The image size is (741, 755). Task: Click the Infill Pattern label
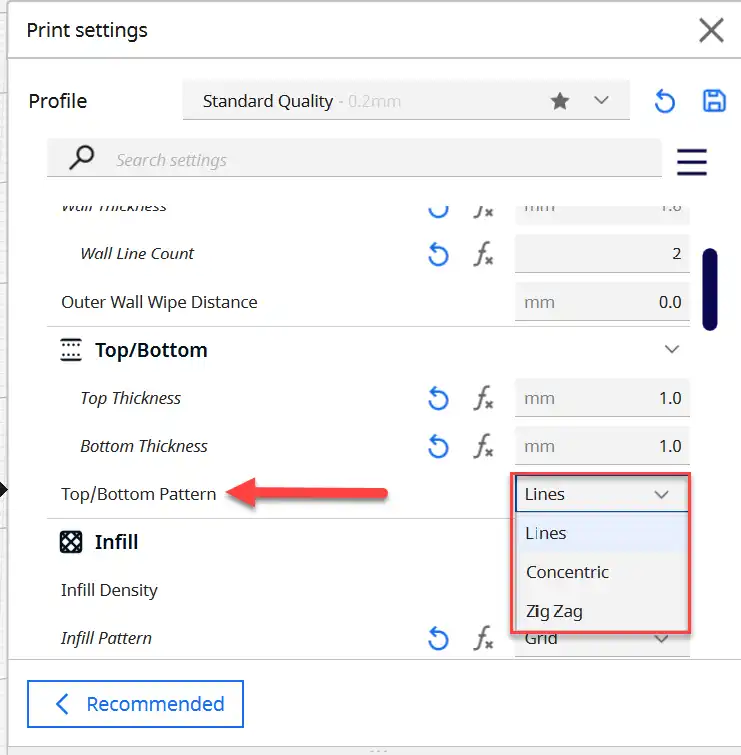pyautogui.click(x=106, y=638)
